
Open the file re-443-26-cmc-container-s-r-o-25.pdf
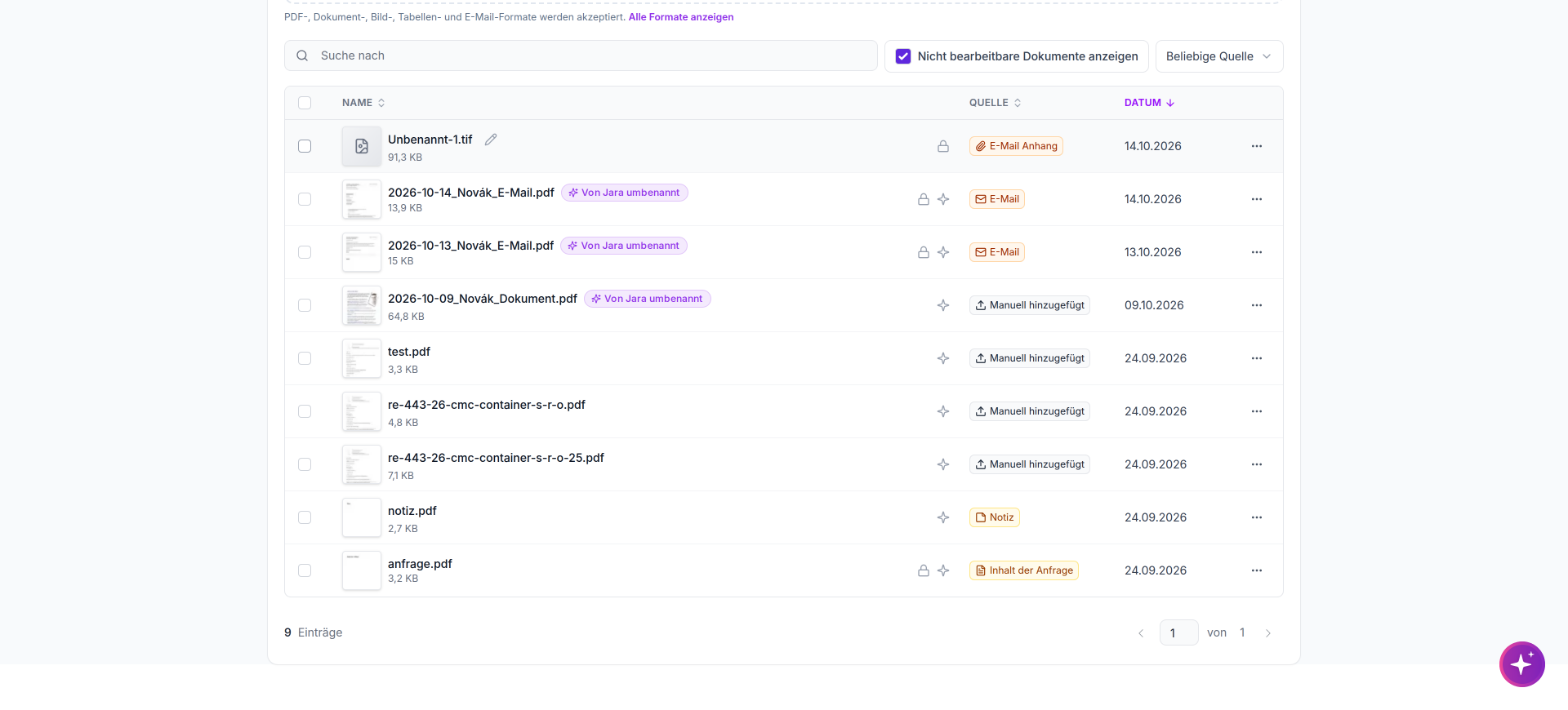(x=496, y=458)
